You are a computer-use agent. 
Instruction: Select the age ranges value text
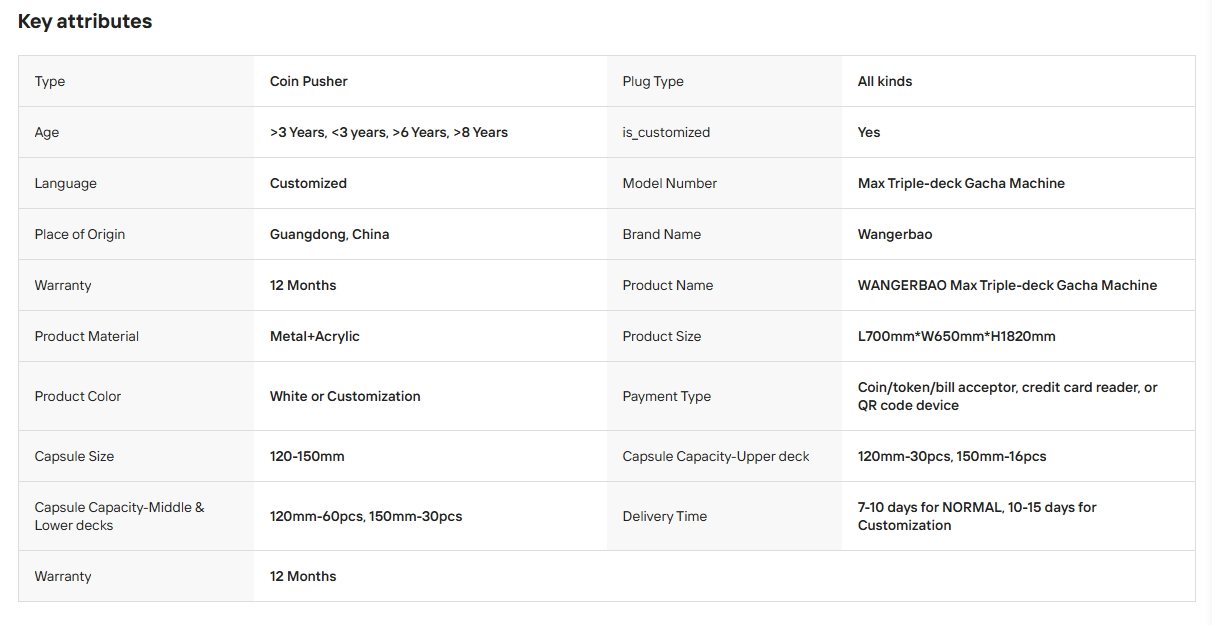coord(389,132)
